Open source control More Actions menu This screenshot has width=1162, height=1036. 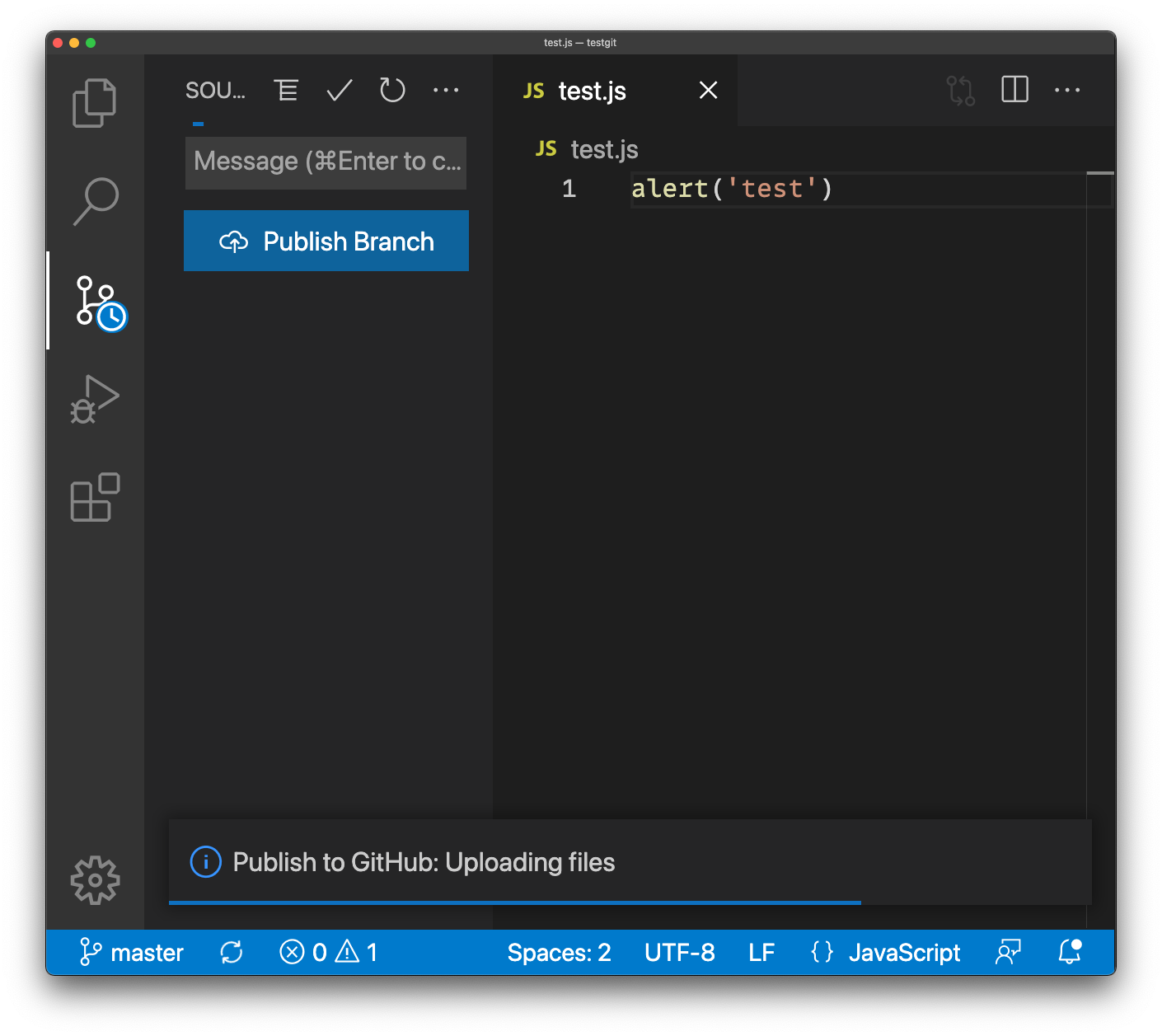[x=446, y=91]
